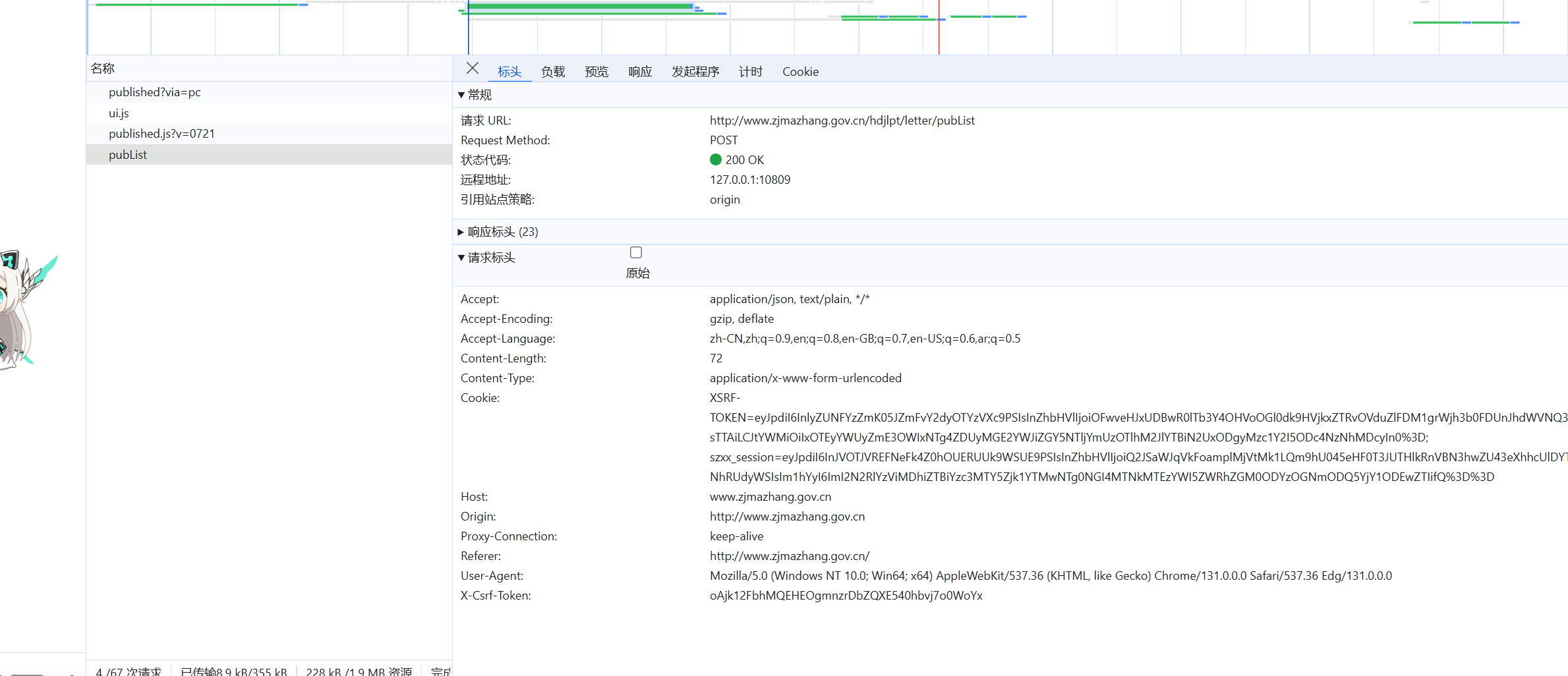
Task: Click the 200 OK status value
Action: coord(744,160)
